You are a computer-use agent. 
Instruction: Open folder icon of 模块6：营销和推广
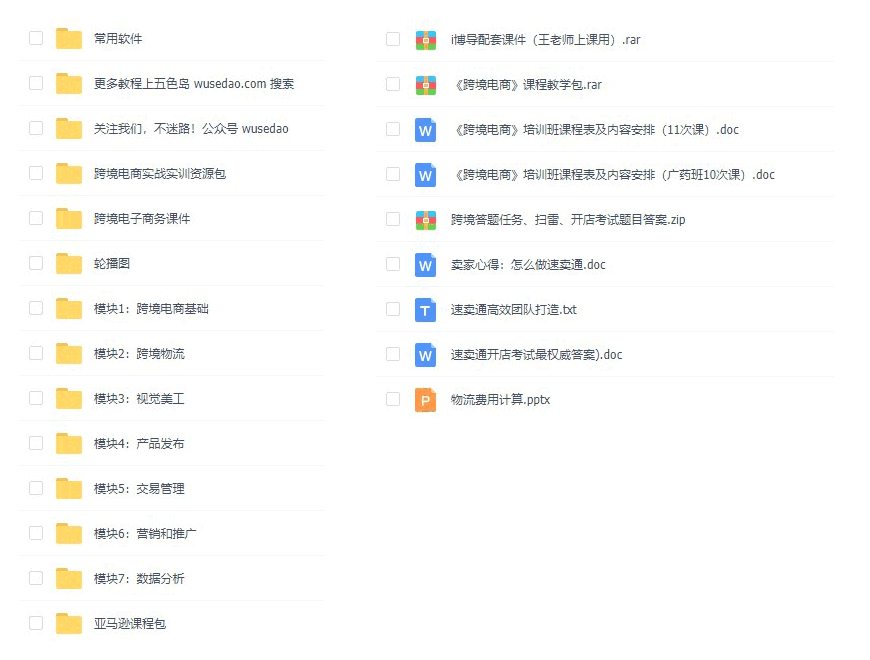(69, 533)
